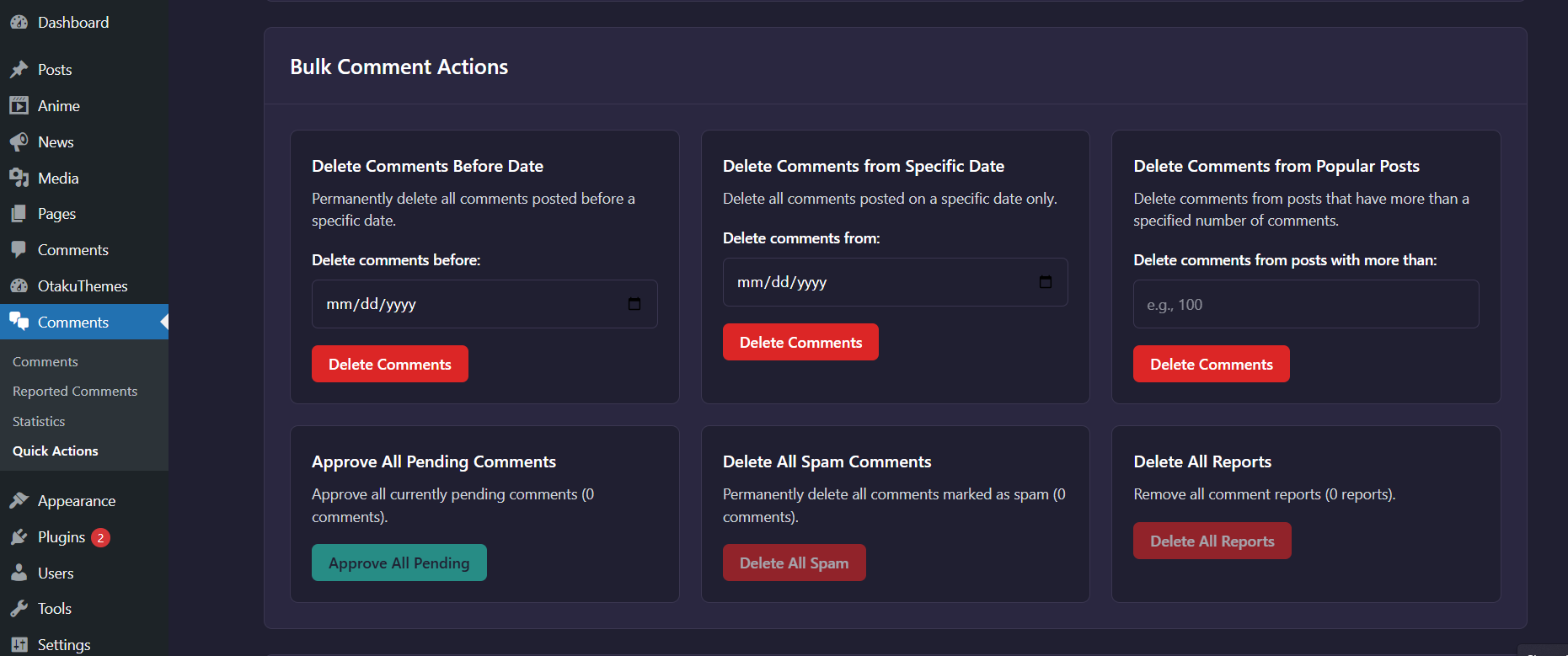The image size is (1568, 656).
Task: Click the Tools wrench icon
Action: [x=19, y=609]
